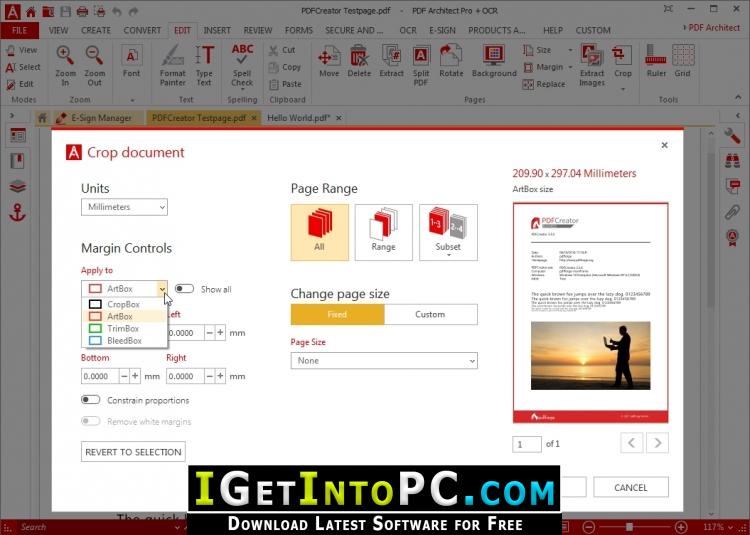Expand the Subset page range dropdown
Screen dimensions: 750x535
click(448, 255)
